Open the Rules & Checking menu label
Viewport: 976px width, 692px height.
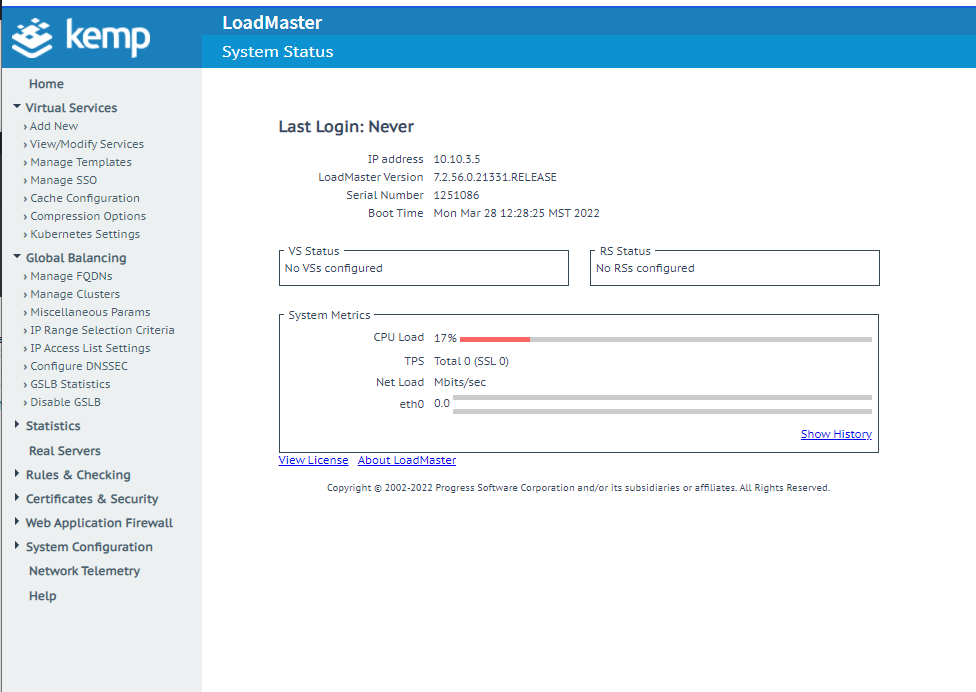click(x=78, y=475)
